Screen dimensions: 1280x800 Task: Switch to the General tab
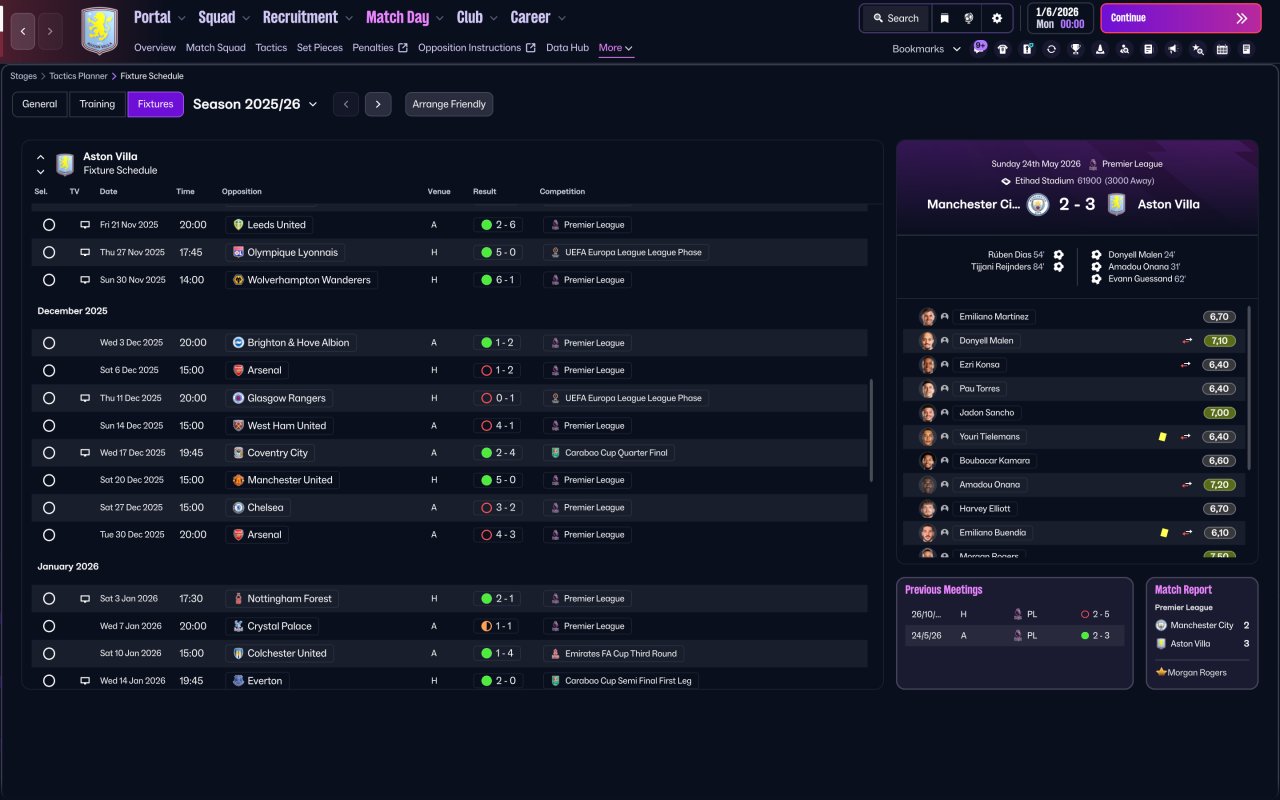pos(40,104)
